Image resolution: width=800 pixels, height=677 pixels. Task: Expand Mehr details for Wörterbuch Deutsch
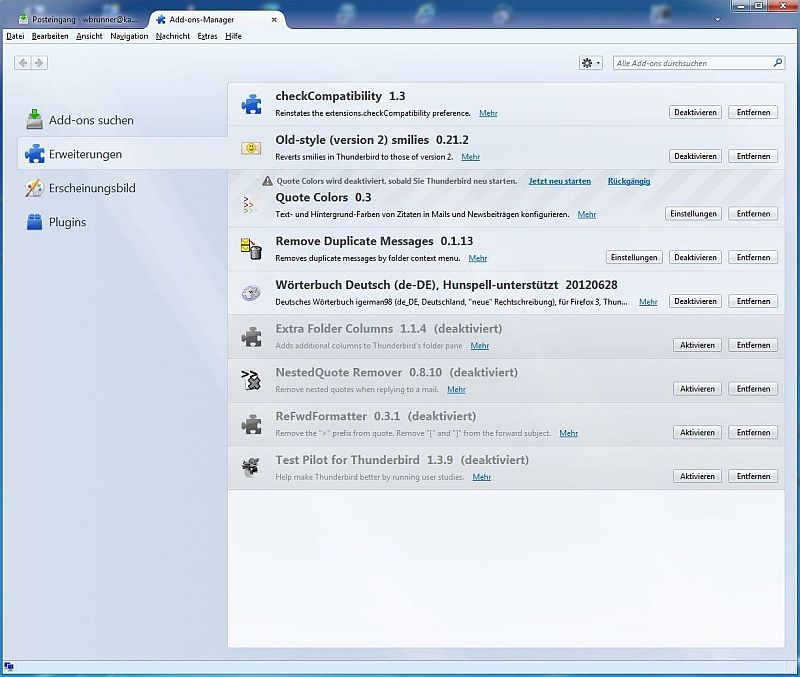[648, 301]
